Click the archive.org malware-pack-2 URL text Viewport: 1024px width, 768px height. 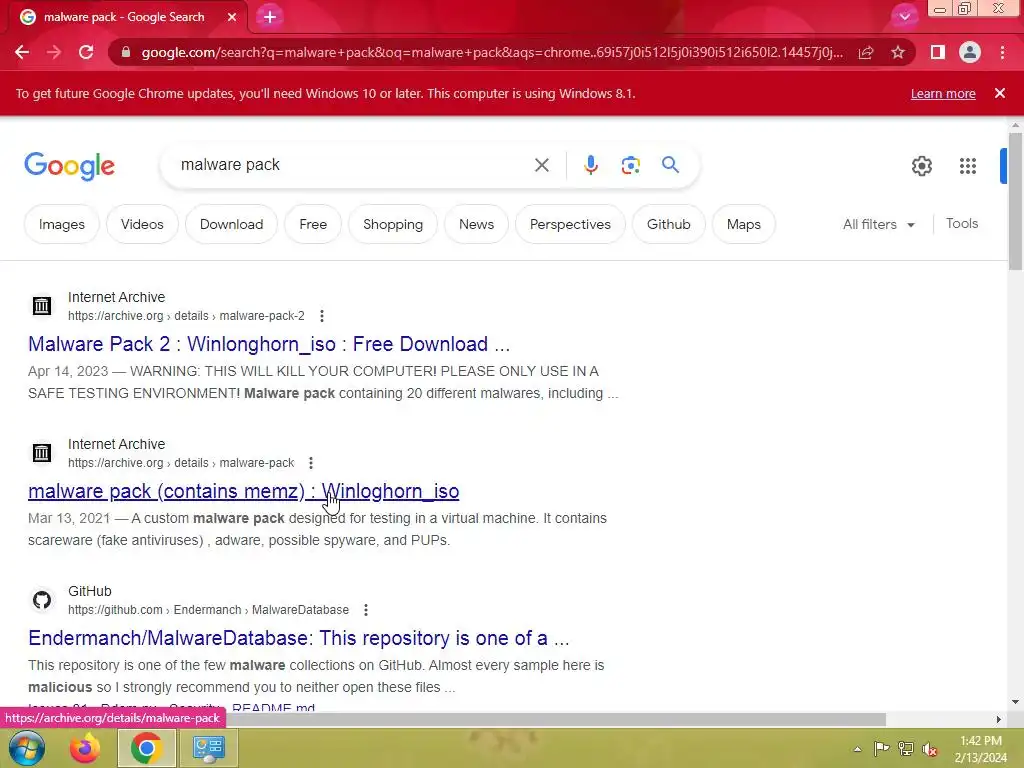point(186,316)
